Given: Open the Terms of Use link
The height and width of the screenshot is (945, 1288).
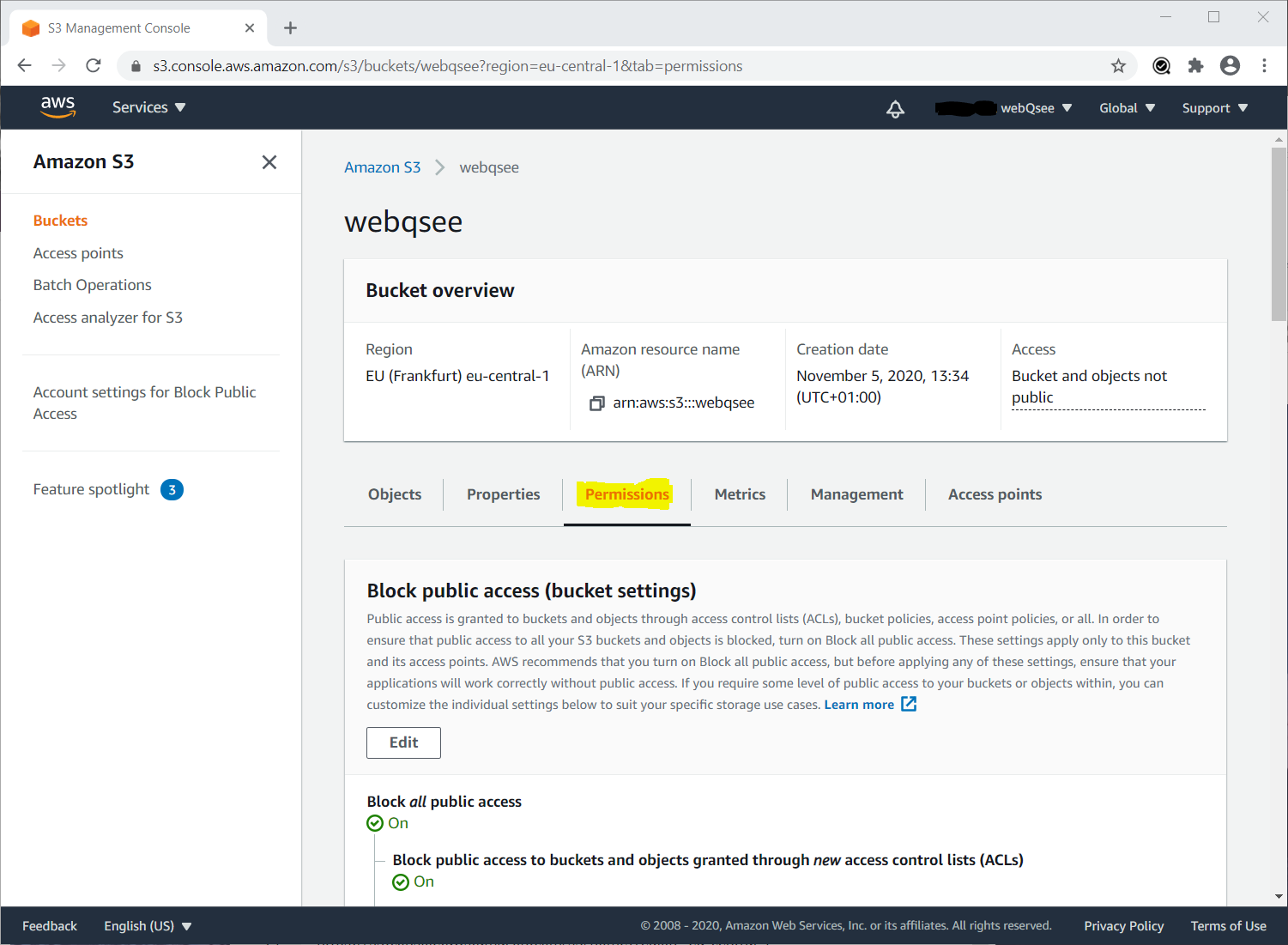Looking at the screenshot, I should coord(1228,926).
